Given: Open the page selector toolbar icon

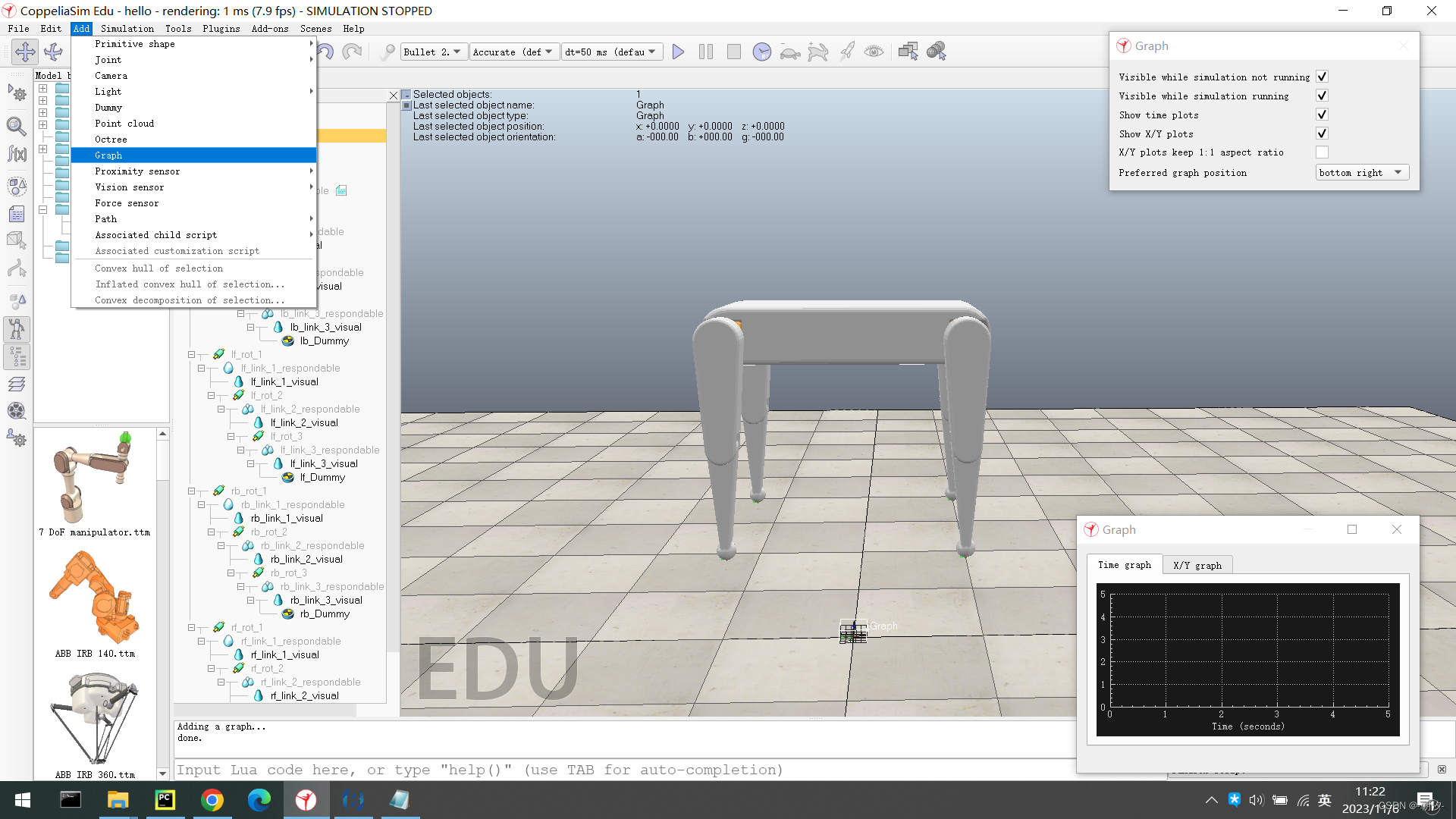Looking at the screenshot, I should (908, 52).
